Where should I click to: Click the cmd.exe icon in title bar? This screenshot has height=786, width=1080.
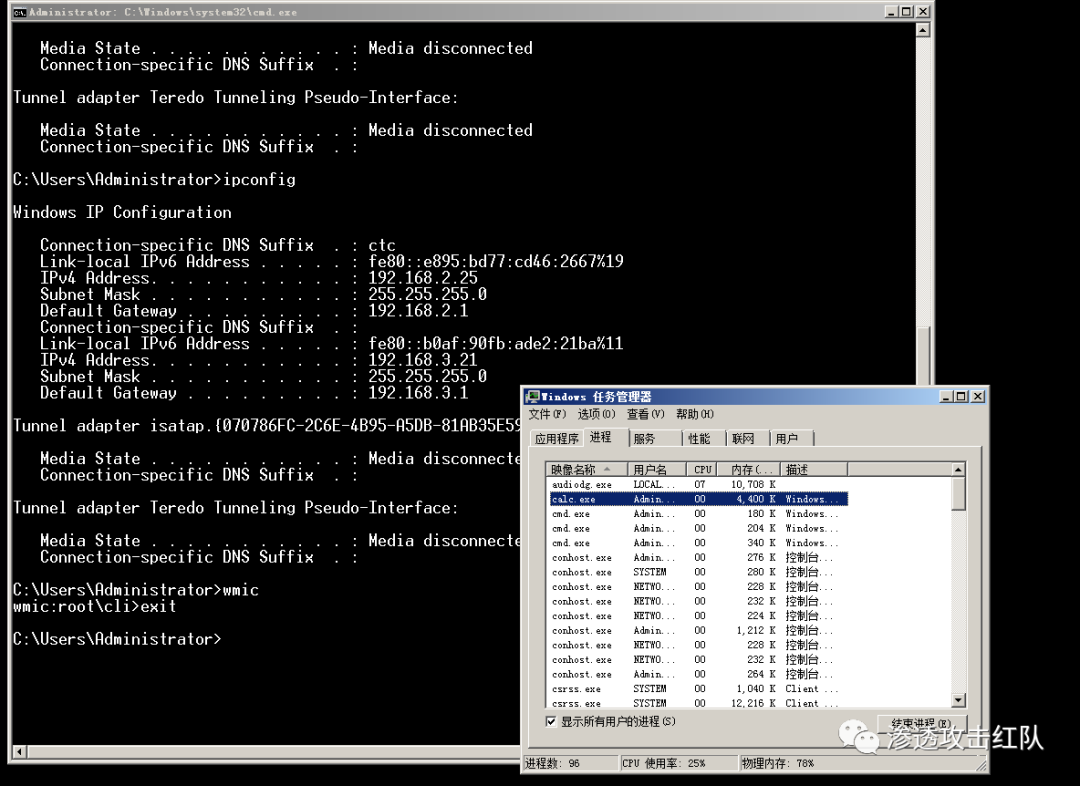(19, 12)
